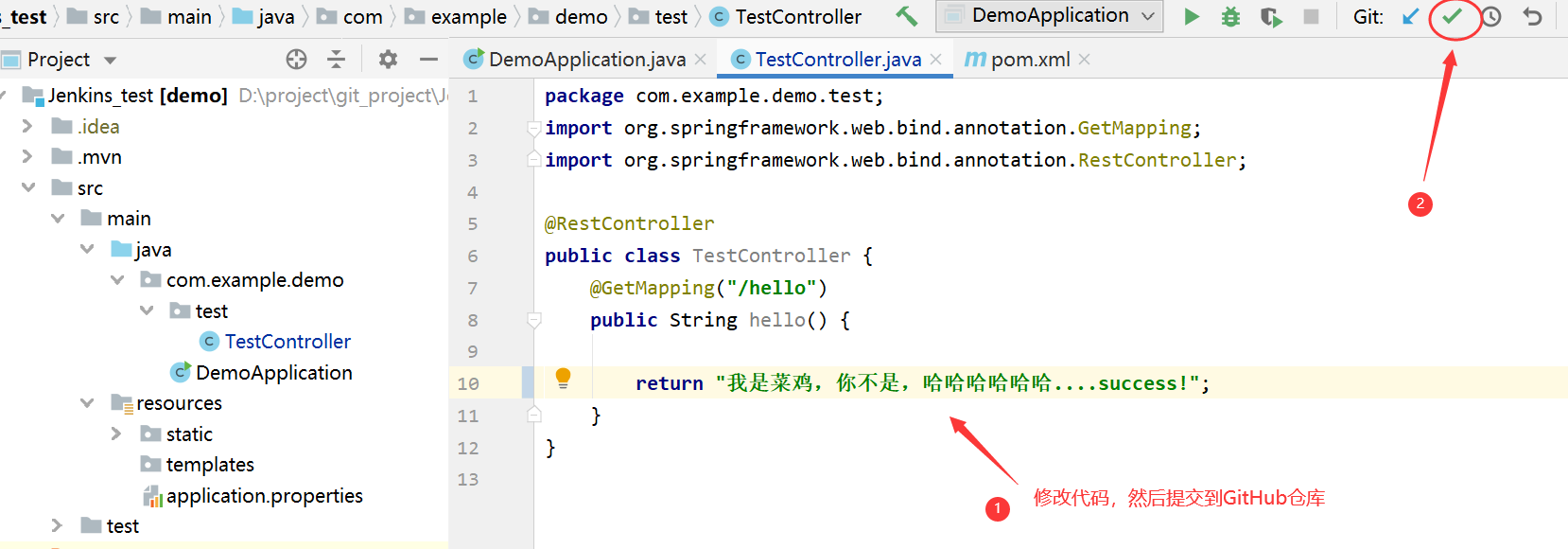Select application.properties file
The height and width of the screenshot is (549, 1568).
click(x=265, y=495)
